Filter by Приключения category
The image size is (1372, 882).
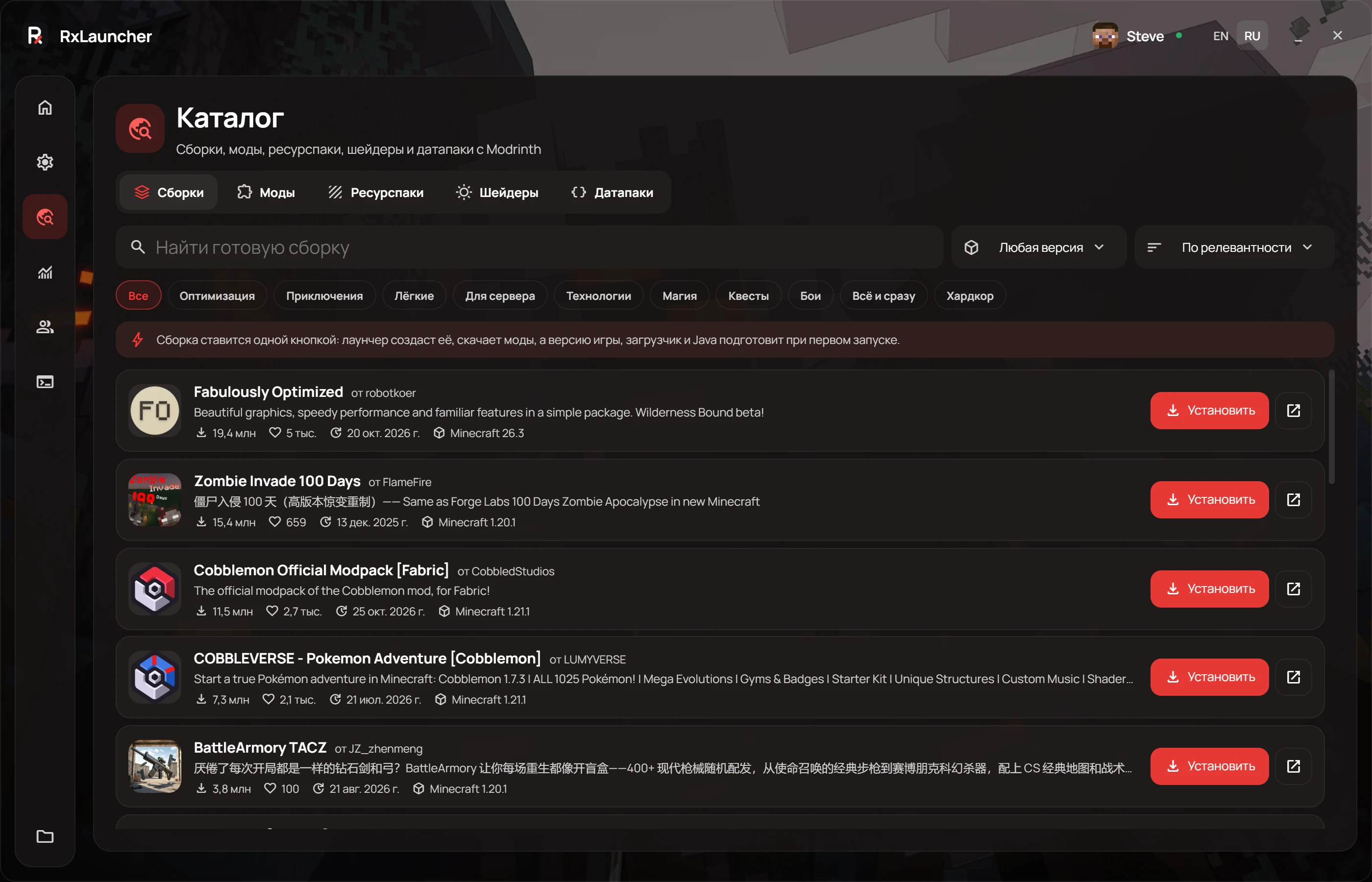(324, 295)
